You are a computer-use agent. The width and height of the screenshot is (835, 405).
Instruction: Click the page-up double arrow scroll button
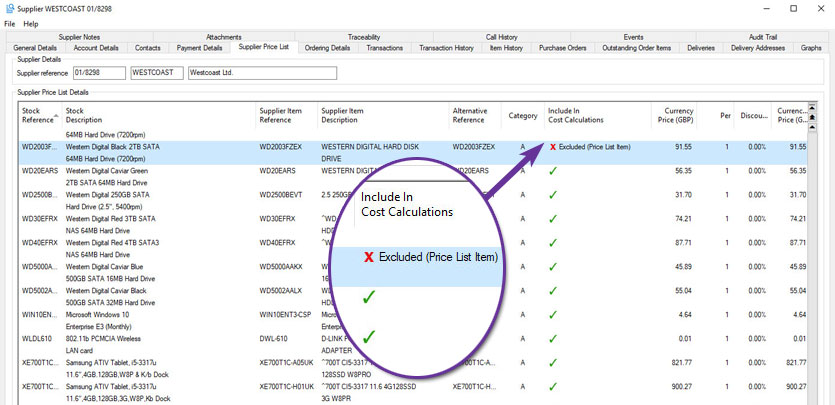(x=812, y=117)
